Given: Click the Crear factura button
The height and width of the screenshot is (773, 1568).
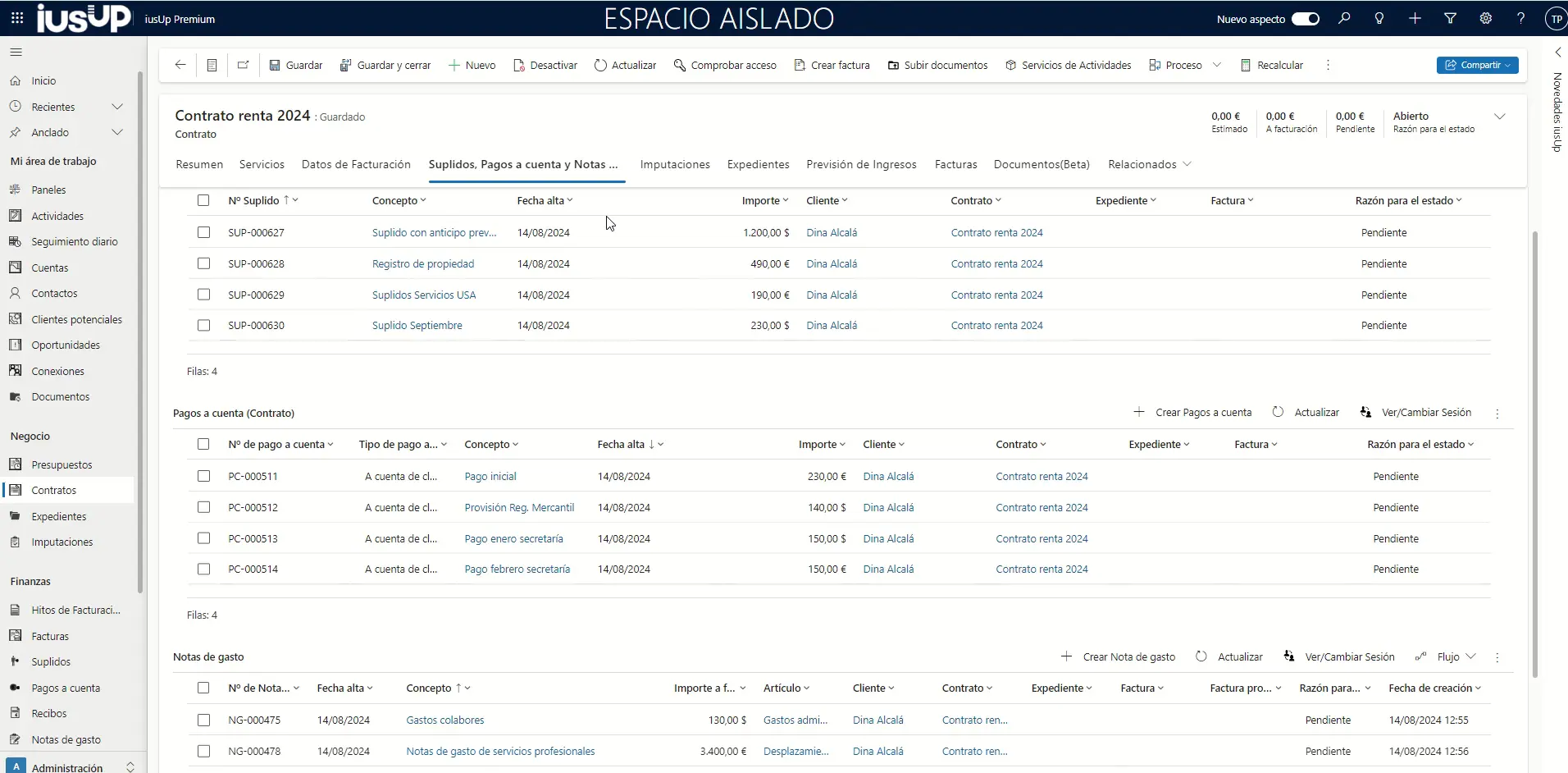Looking at the screenshot, I should (832, 65).
